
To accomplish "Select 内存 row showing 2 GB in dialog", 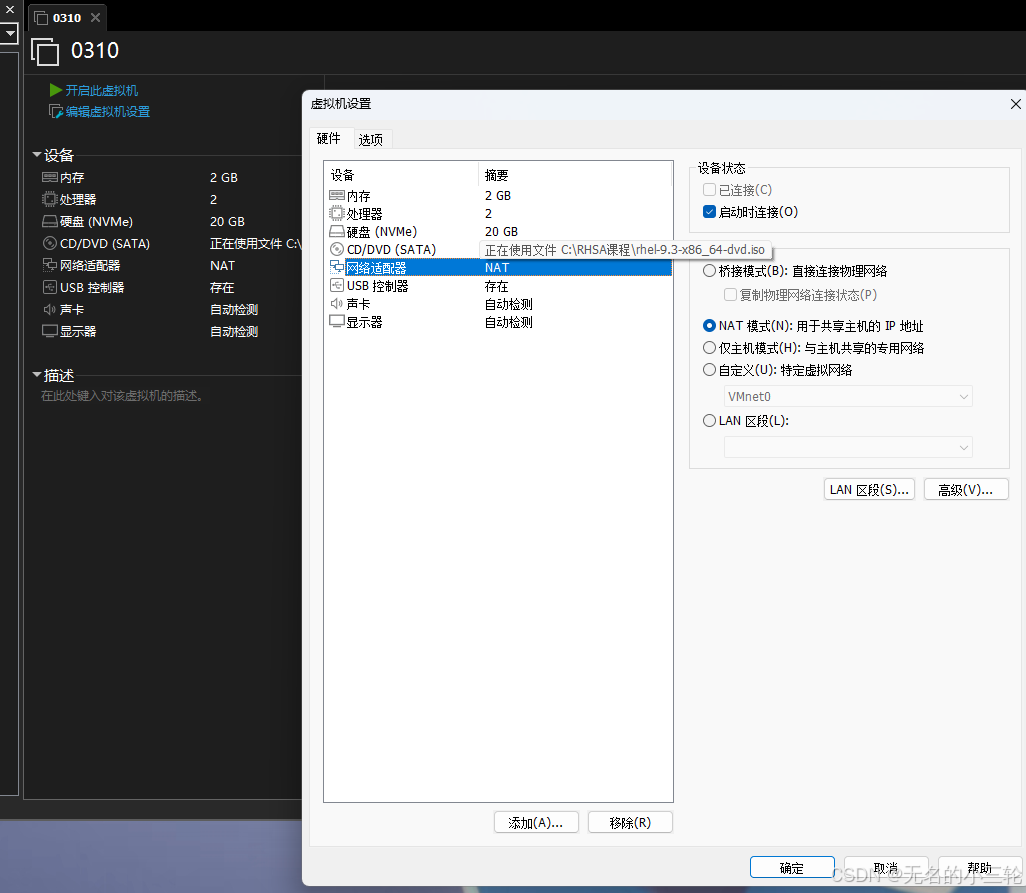I will tap(498, 196).
